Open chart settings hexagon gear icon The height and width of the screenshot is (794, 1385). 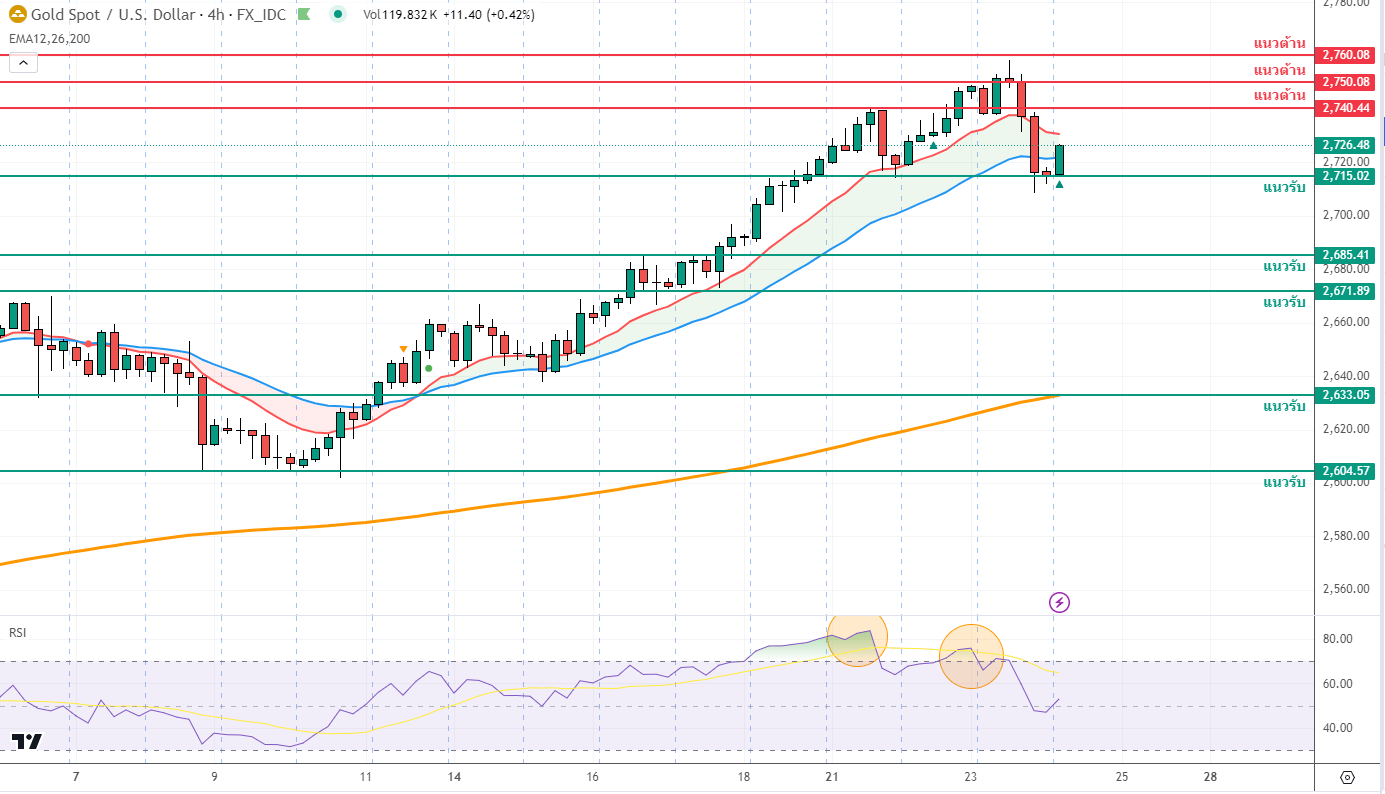pyautogui.click(x=1347, y=777)
